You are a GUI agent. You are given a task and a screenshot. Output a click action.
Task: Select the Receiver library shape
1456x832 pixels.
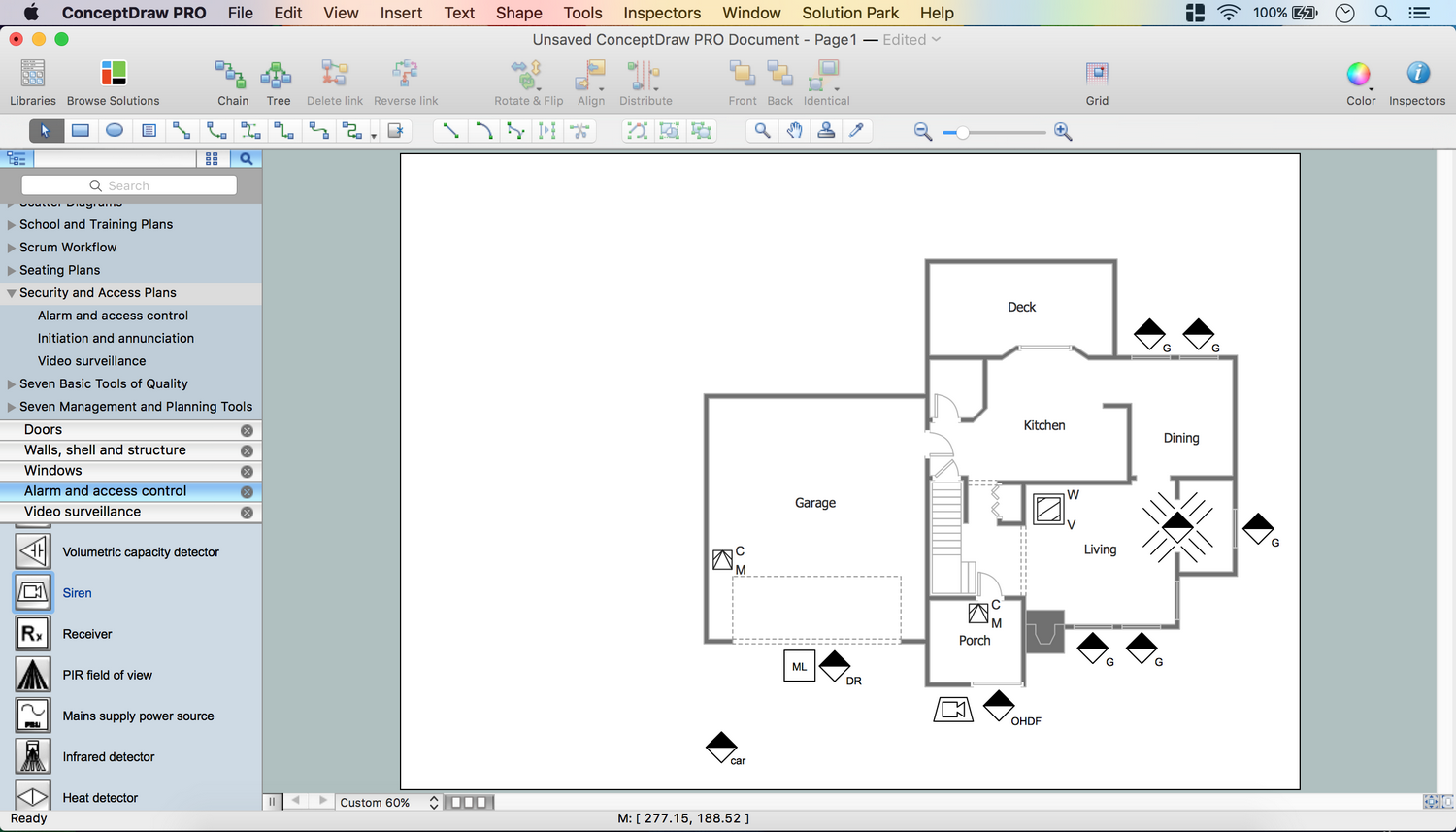coord(33,633)
